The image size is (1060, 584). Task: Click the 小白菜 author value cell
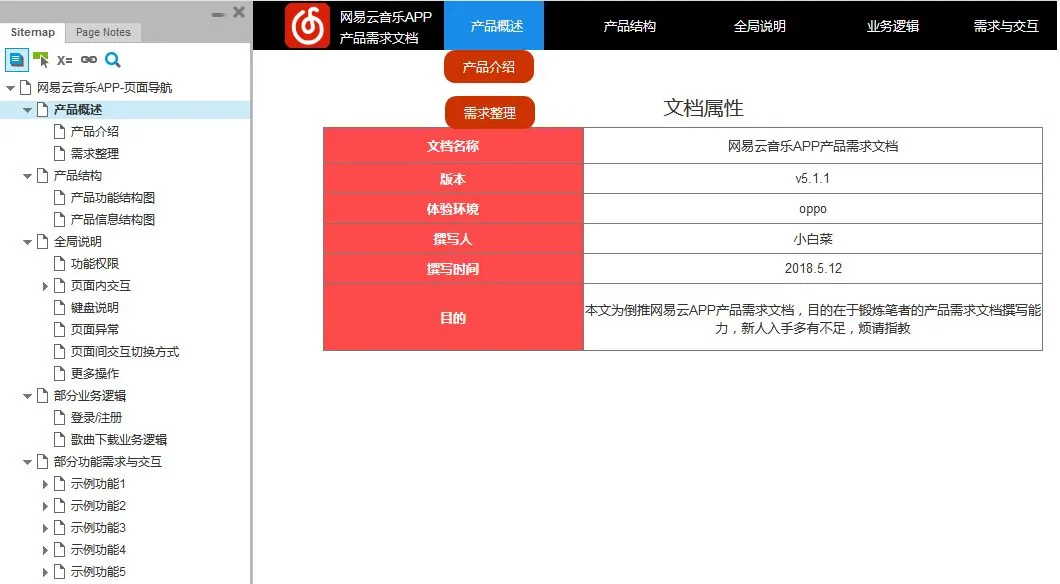[x=813, y=239]
